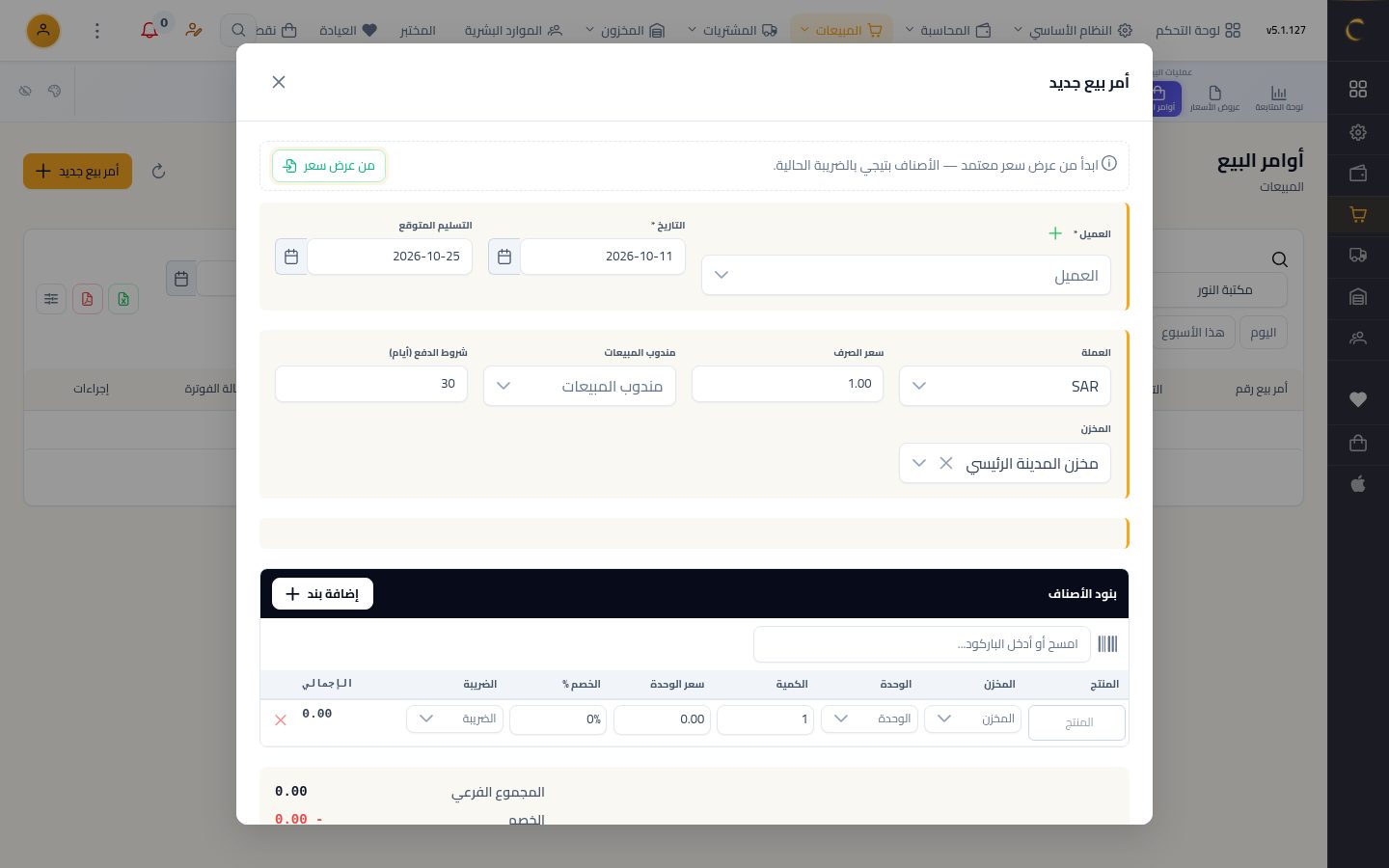Open the customer dropdown
Image resolution: width=1389 pixels, height=868 pixels.
(x=907, y=275)
